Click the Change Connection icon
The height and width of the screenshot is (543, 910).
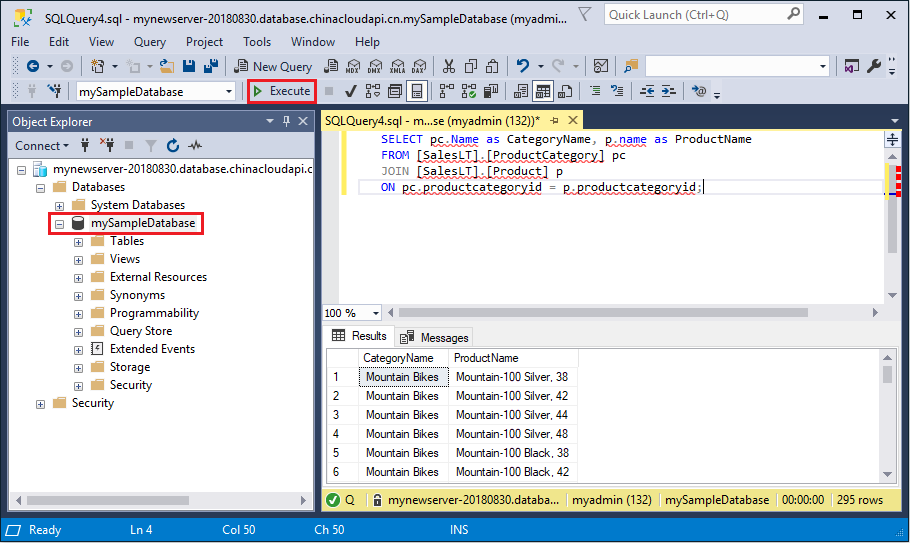pyautogui.click(x=55, y=91)
